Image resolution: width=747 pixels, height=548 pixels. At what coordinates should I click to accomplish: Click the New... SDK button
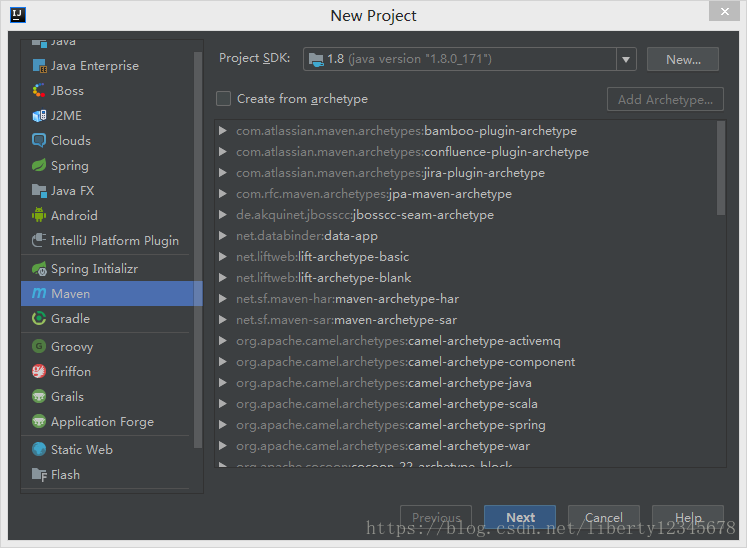pyautogui.click(x=683, y=60)
